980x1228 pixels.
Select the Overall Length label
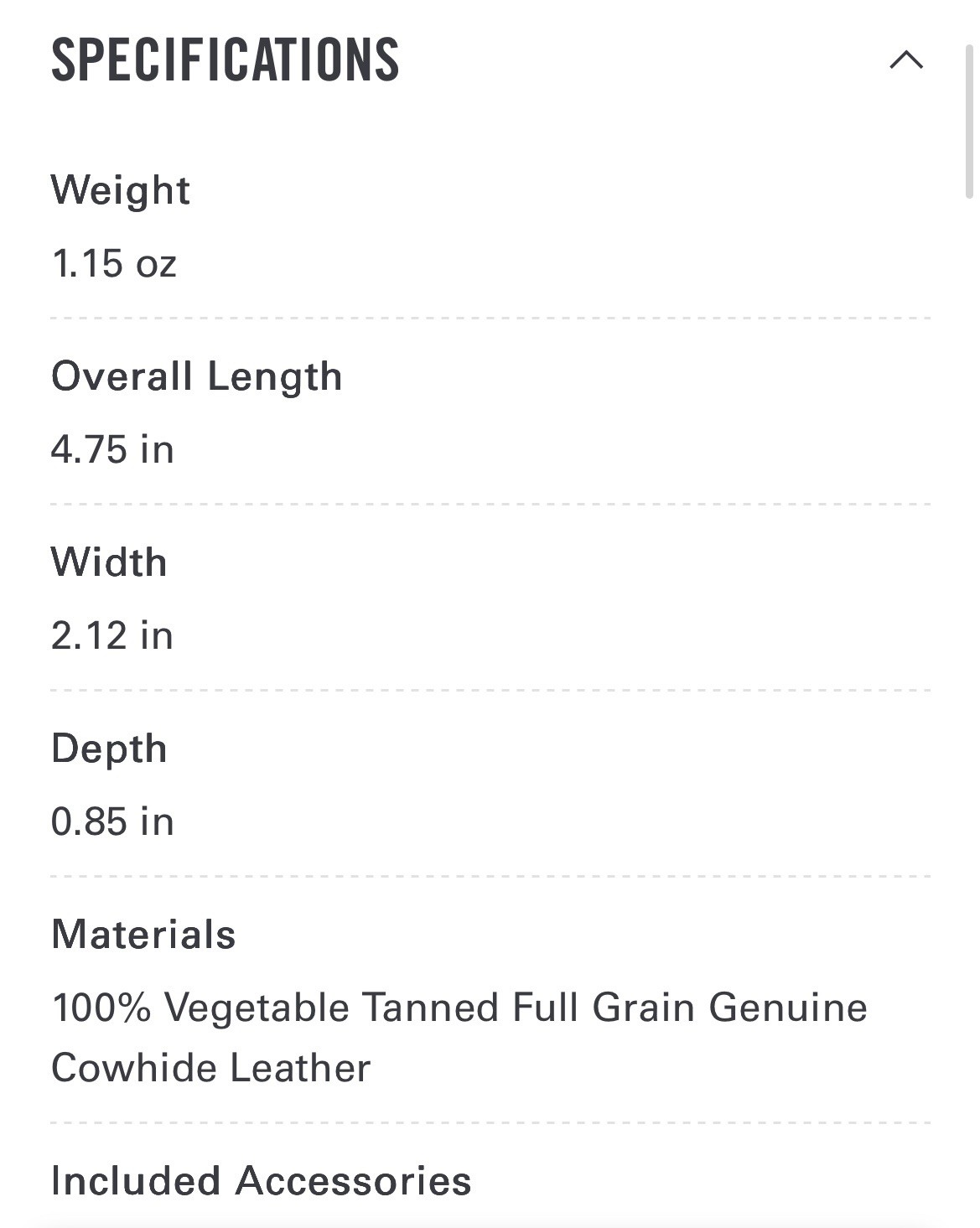197,376
